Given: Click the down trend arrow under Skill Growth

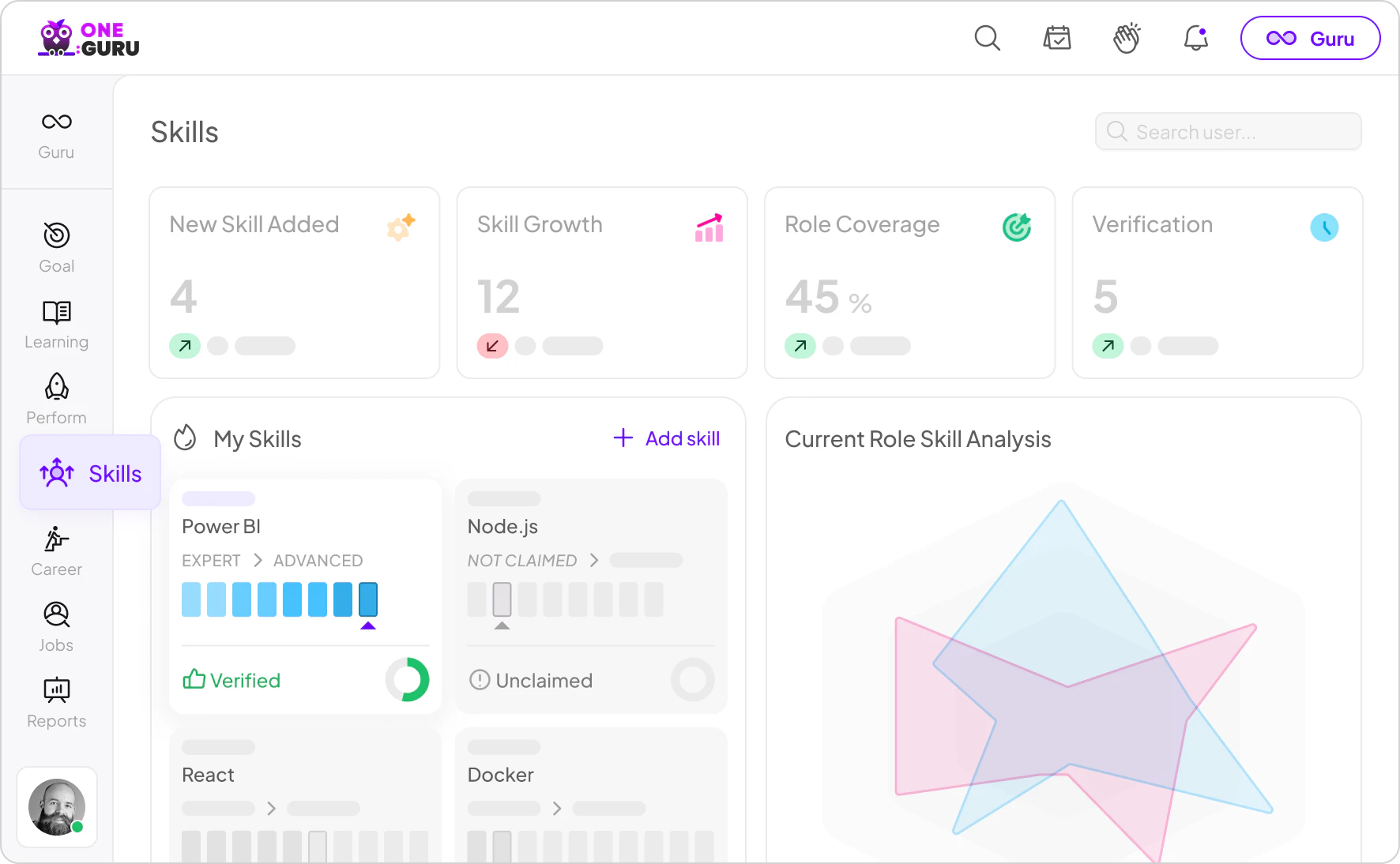Looking at the screenshot, I should 492,346.
